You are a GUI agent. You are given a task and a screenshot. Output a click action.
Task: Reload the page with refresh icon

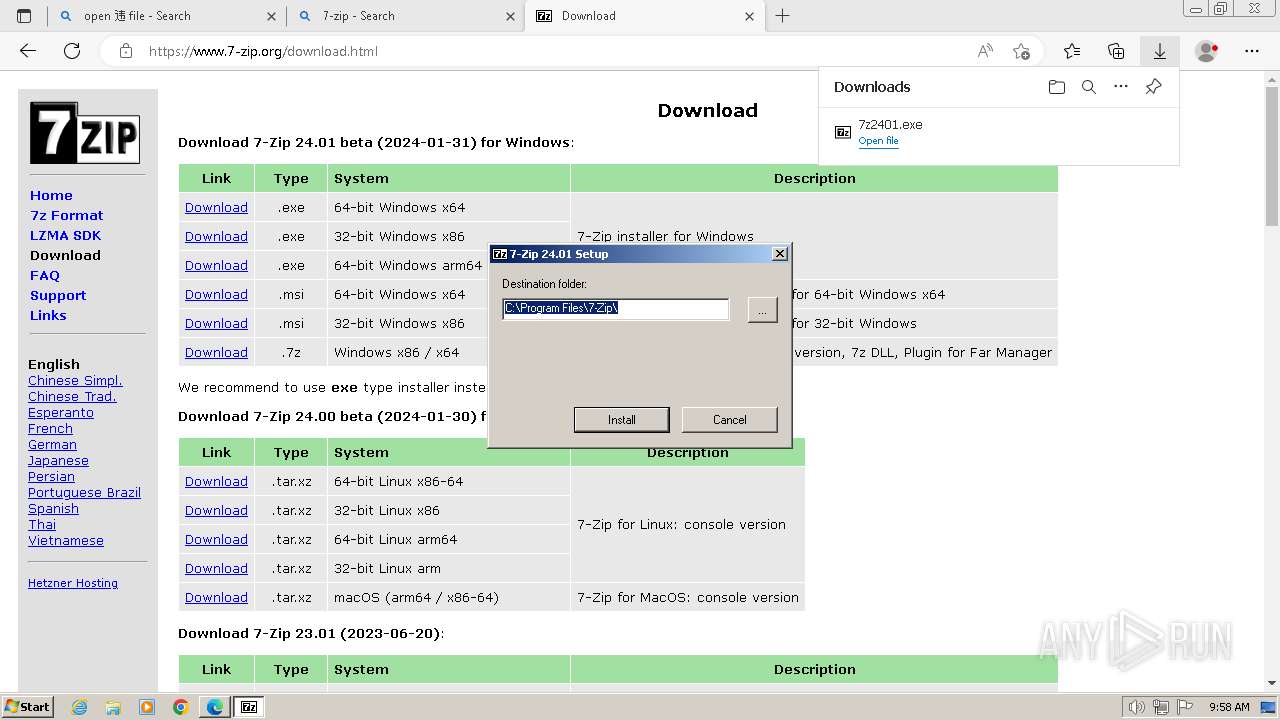coord(72,51)
